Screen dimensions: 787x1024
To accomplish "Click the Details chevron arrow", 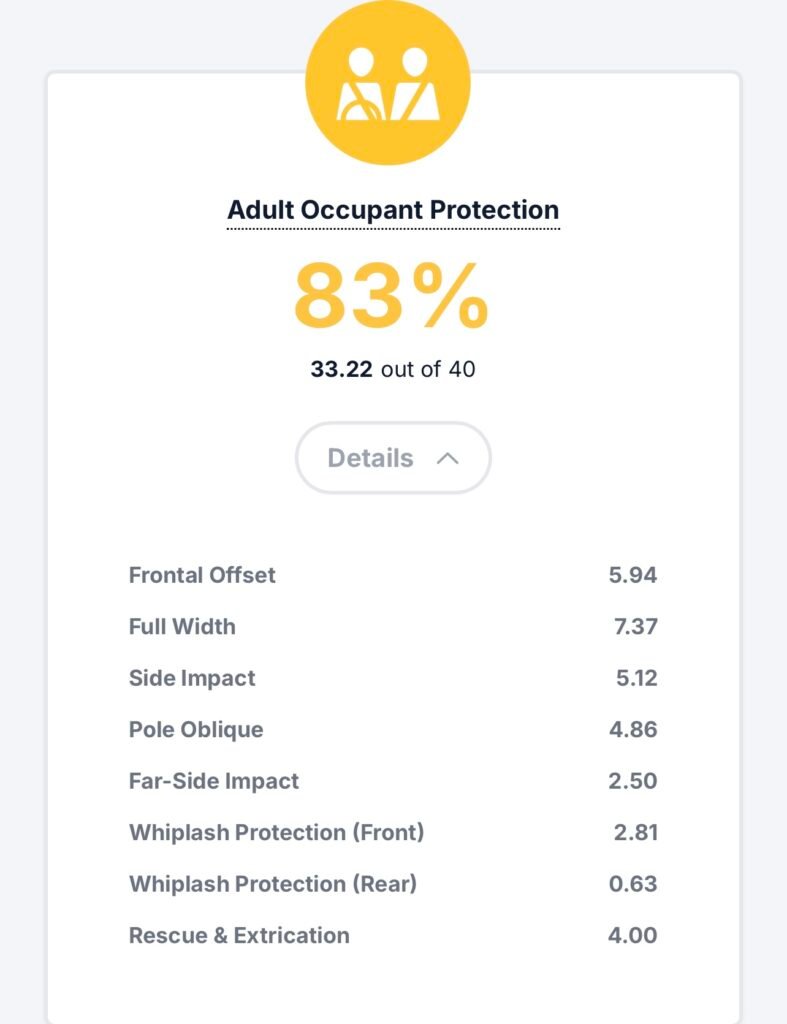I will point(448,458).
